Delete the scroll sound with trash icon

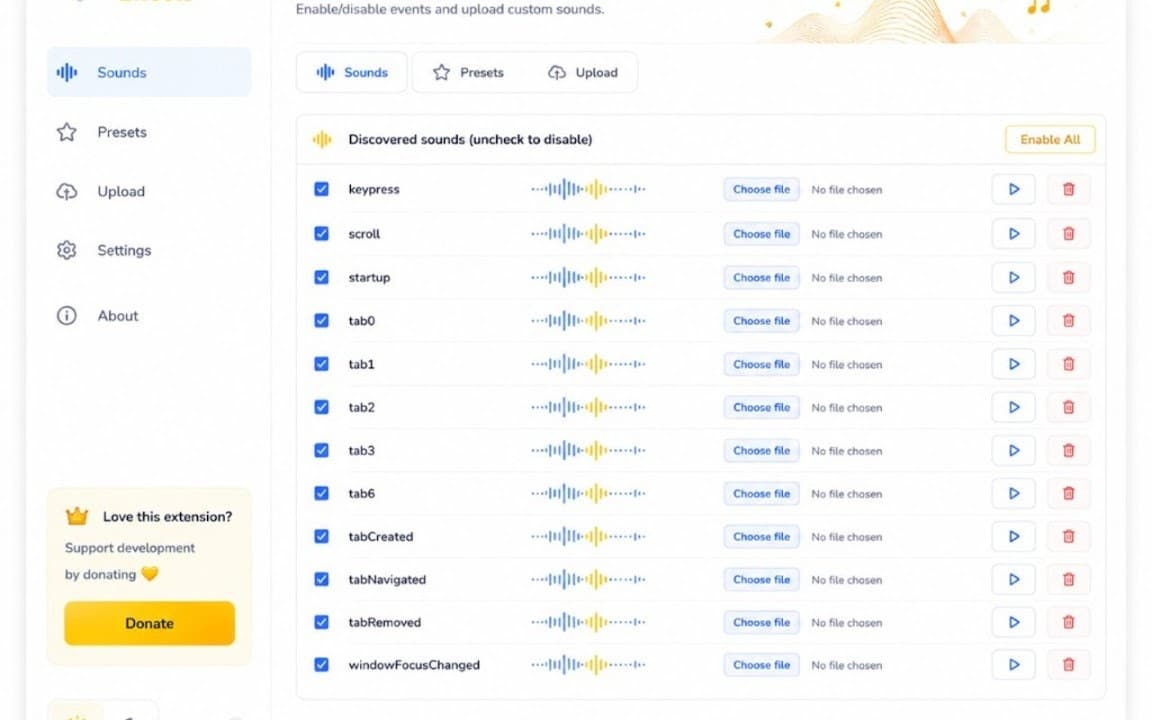[x=1068, y=234]
